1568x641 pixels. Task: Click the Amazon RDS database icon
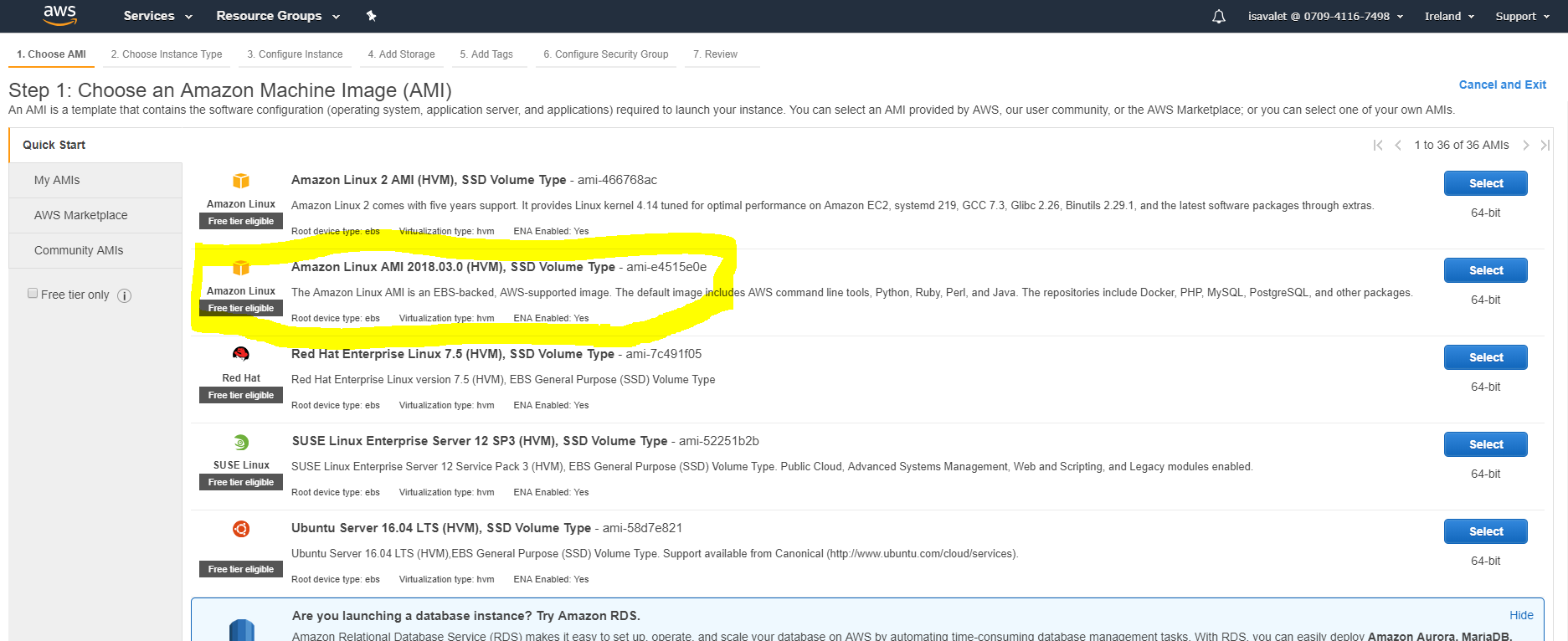pyautogui.click(x=241, y=630)
